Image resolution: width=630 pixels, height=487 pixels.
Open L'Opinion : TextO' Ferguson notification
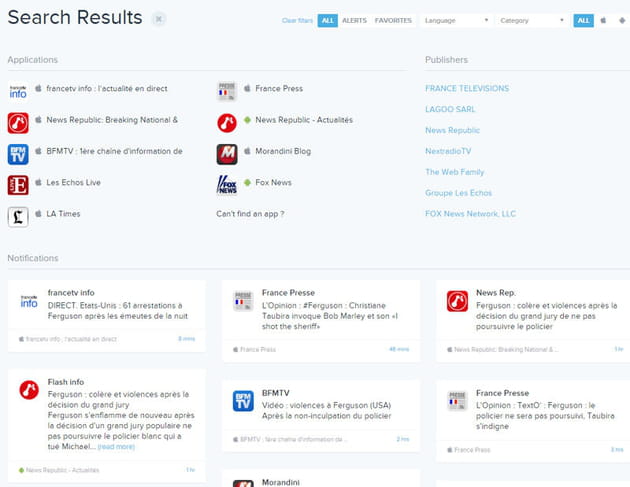(545, 415)
